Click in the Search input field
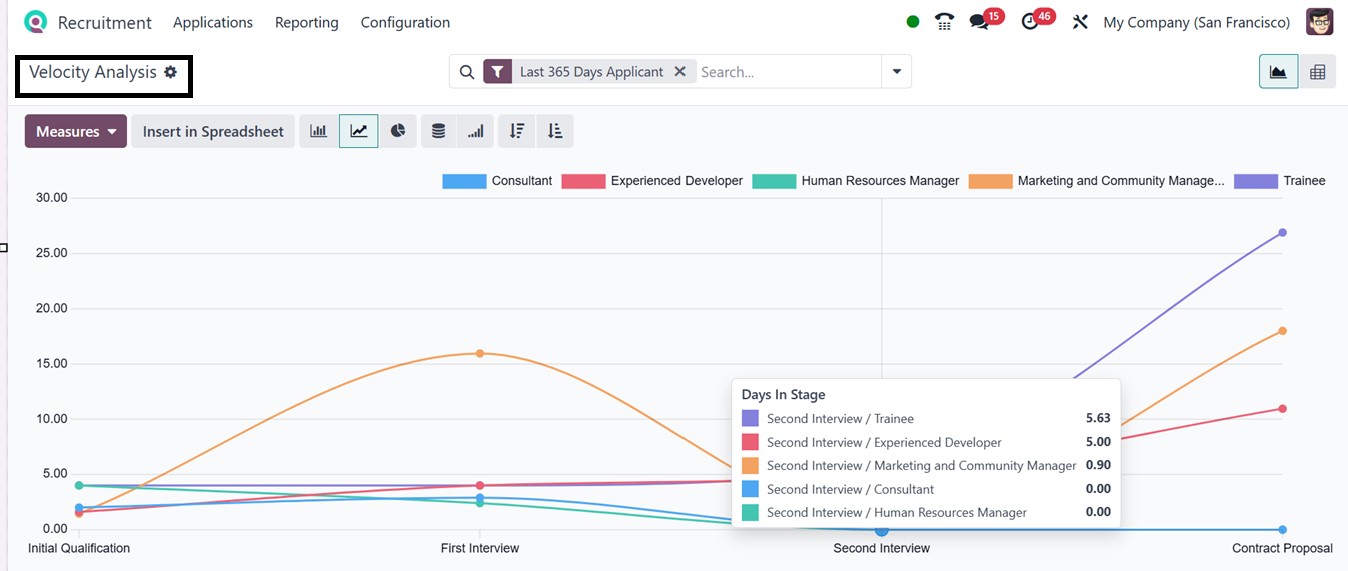 [x=785, y=72]
